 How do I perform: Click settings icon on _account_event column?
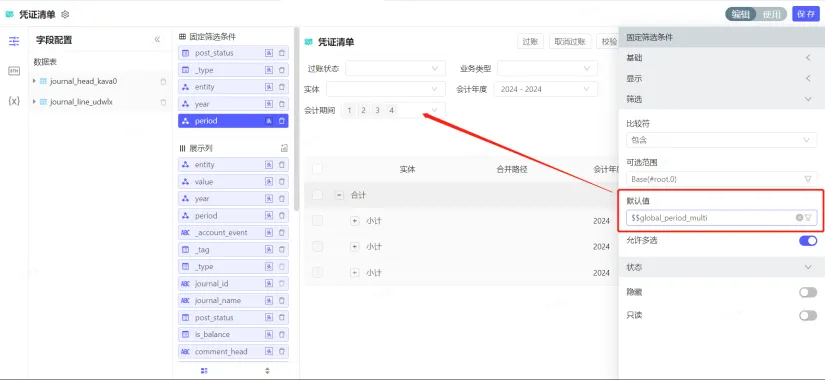click(x=269, y=233)
